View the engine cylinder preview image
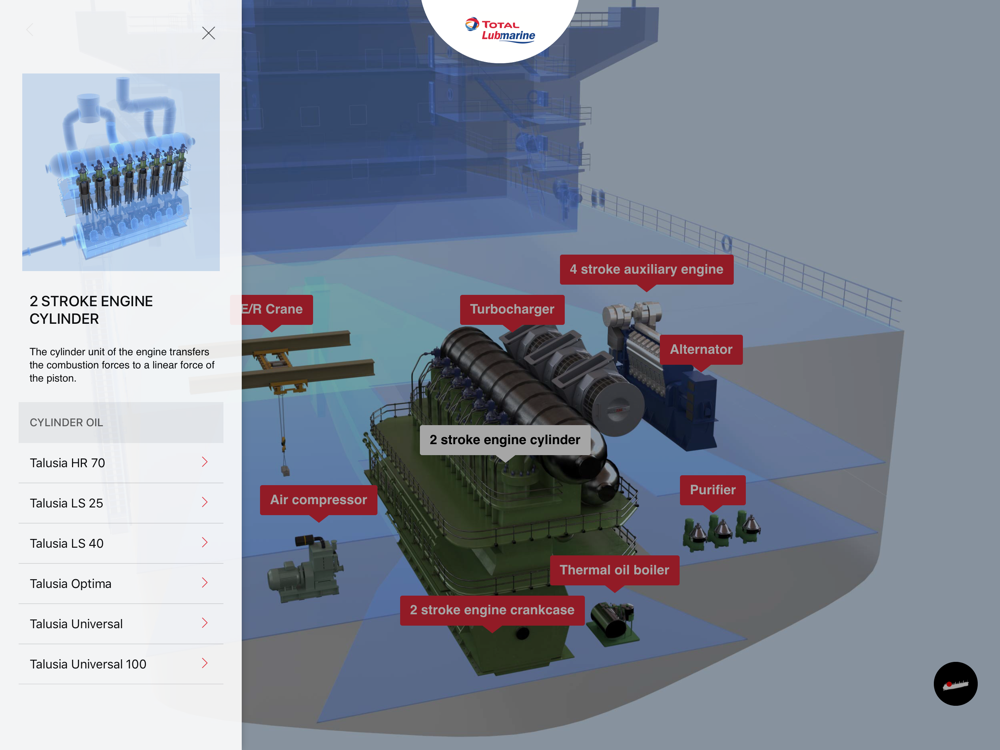1000x750 pixels. tap(121, 172)
